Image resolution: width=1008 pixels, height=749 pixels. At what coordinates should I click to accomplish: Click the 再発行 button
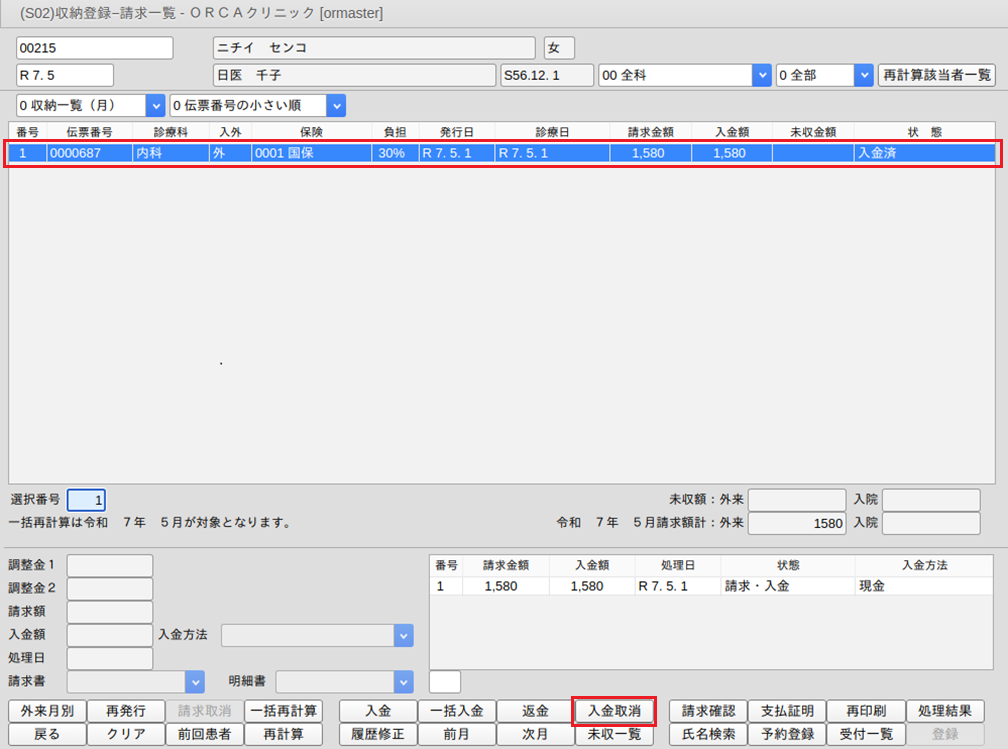pos(126,711)
